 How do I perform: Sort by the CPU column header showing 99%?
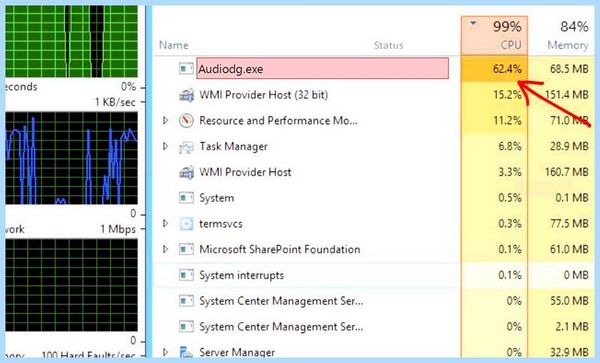[x=494, y=35]
